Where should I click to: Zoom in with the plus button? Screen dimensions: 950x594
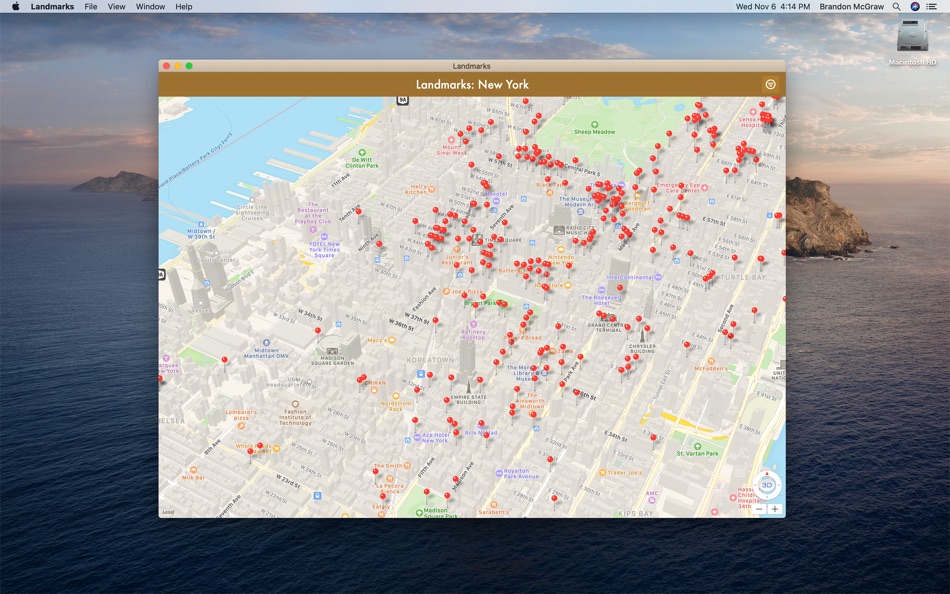(x=775, y=509)
